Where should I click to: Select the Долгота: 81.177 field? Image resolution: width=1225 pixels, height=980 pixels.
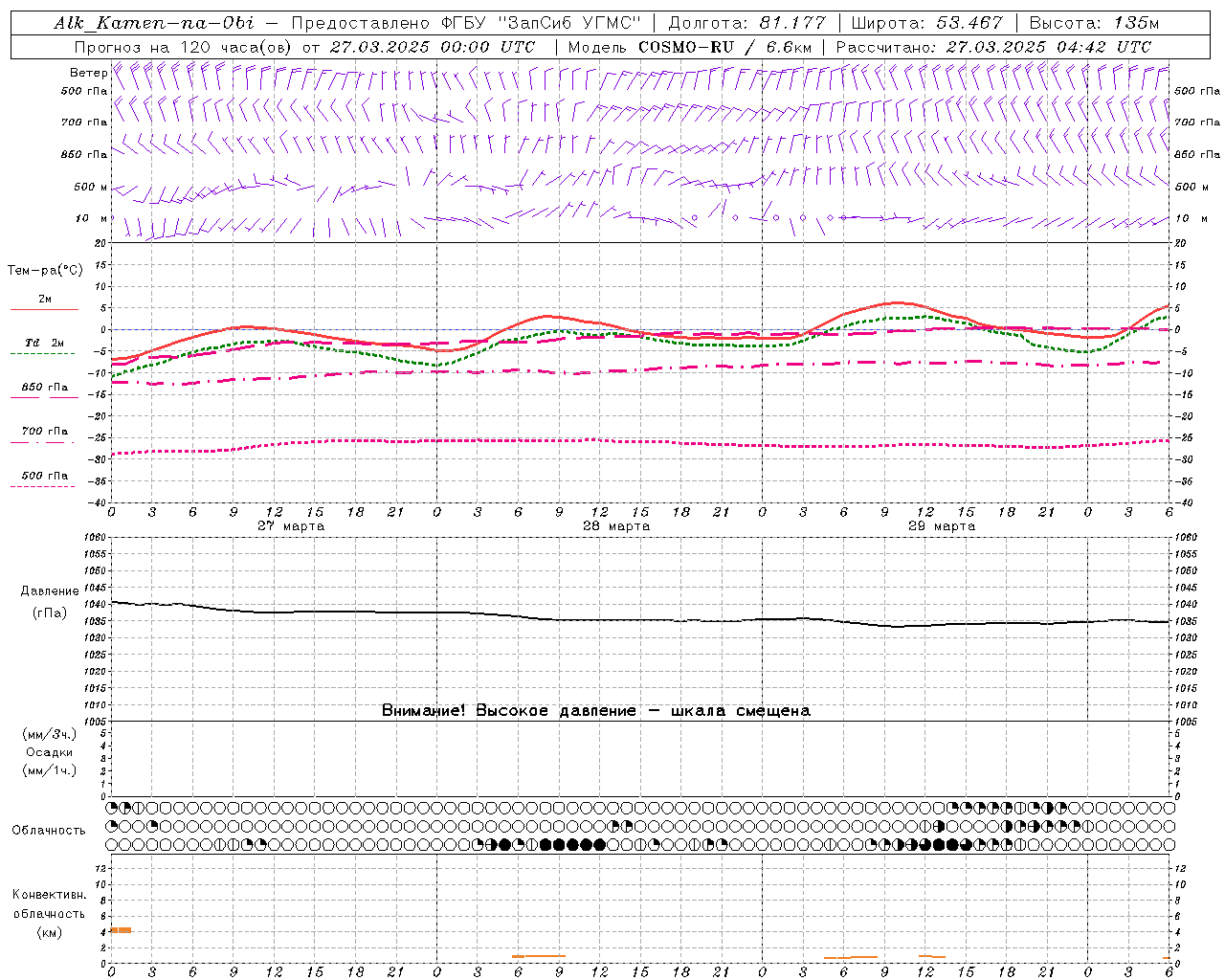pos(746,23)
